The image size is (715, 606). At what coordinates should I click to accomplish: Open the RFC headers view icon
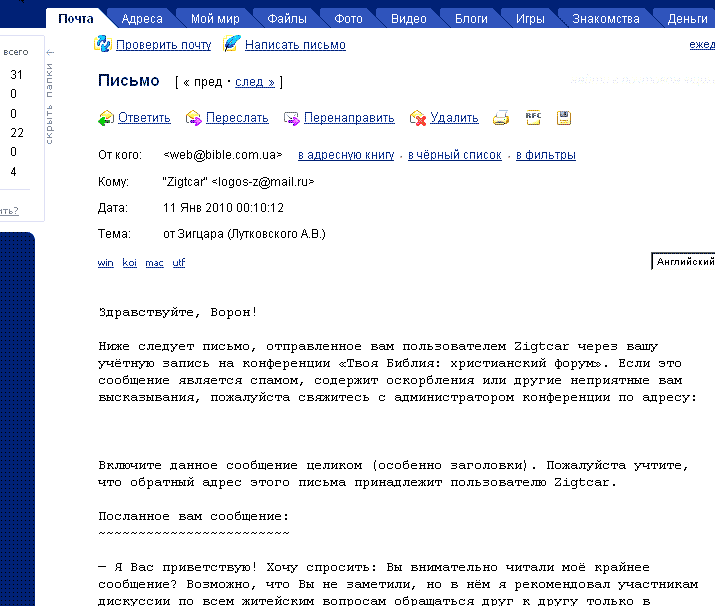533,117
